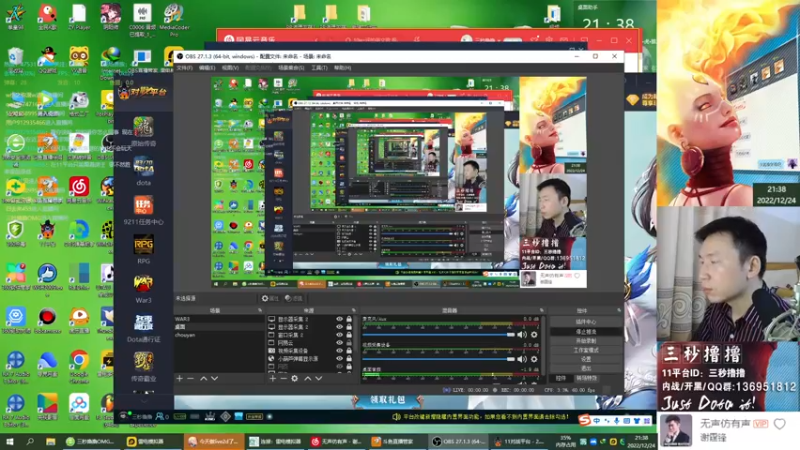Click the heart icon beside 无声仿有声
The width and height of the screenshot is (800, 450).
point(780,424)
